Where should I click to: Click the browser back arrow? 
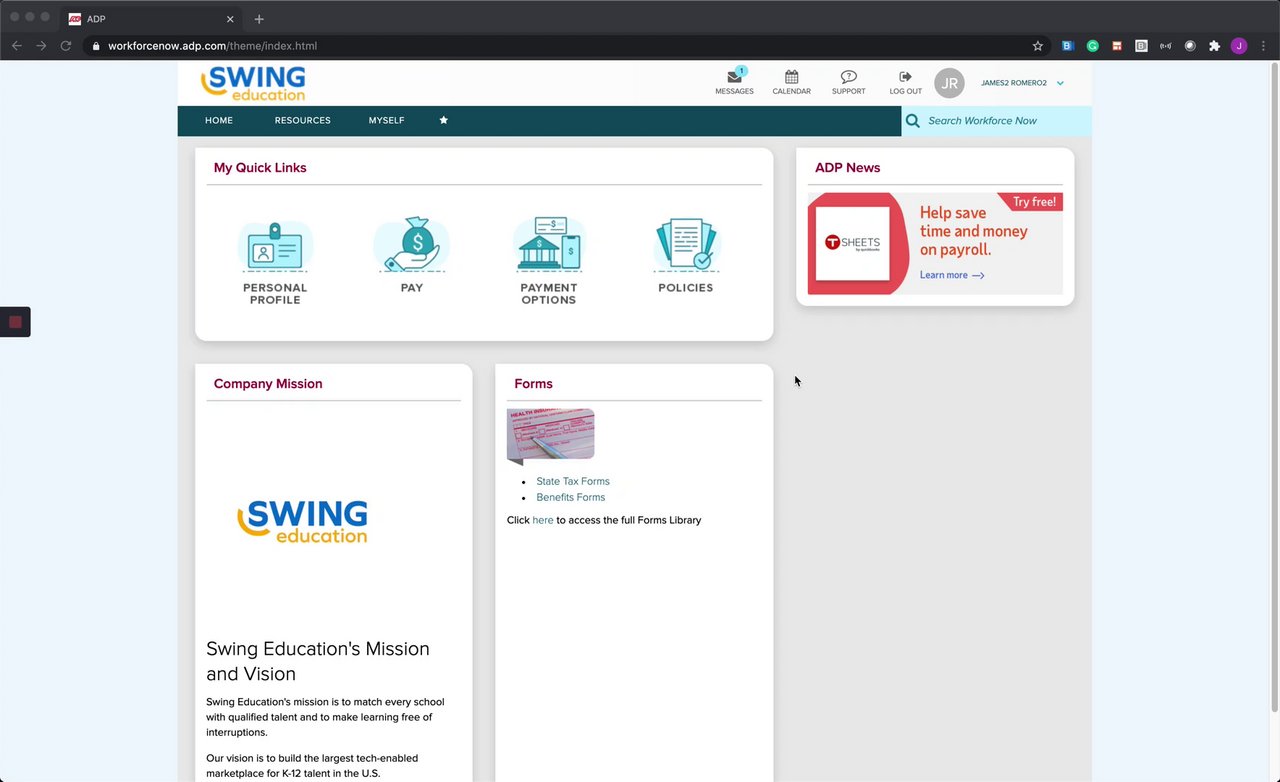coord(17,46)
